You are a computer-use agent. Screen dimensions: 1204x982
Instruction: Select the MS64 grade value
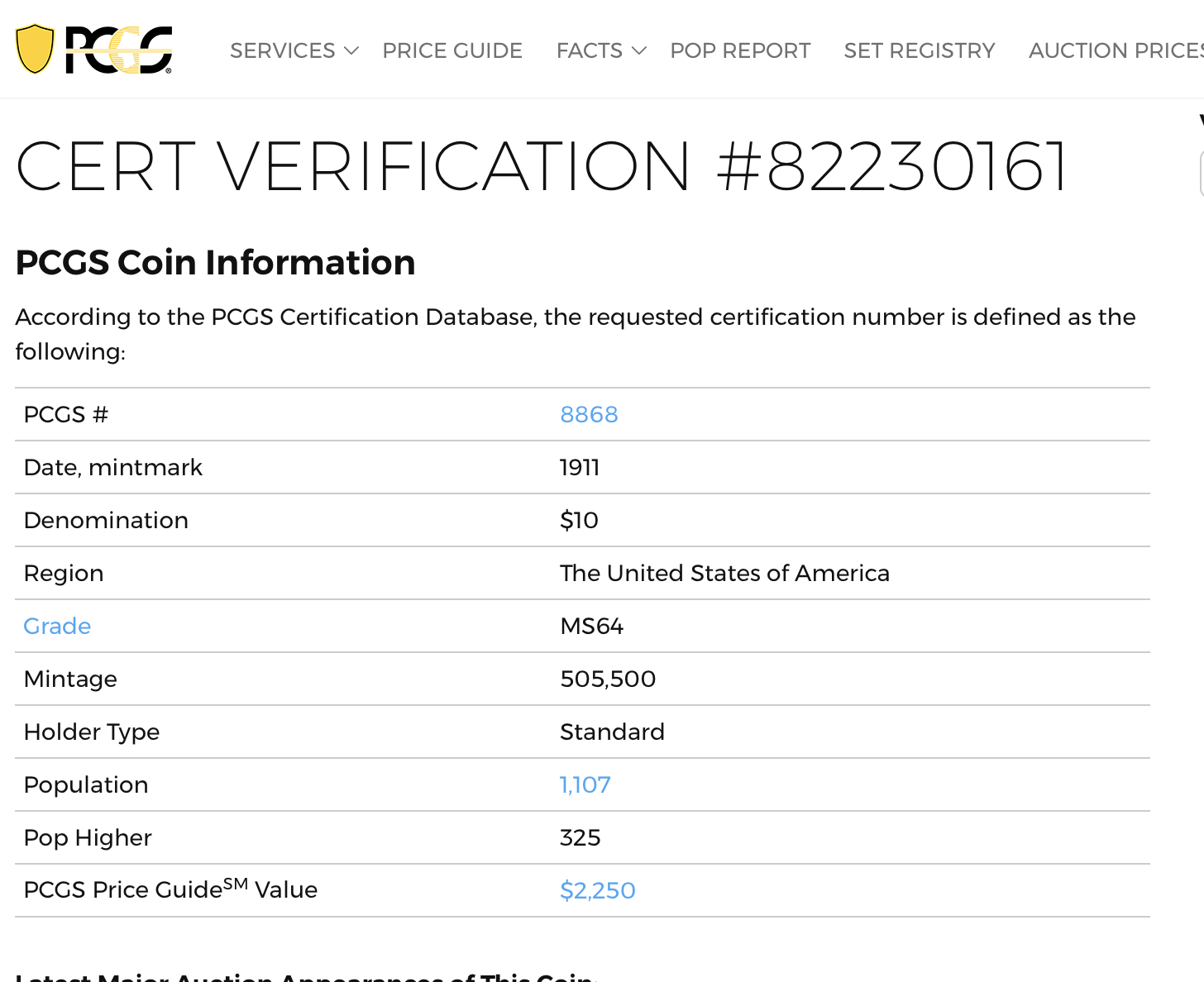592,626
